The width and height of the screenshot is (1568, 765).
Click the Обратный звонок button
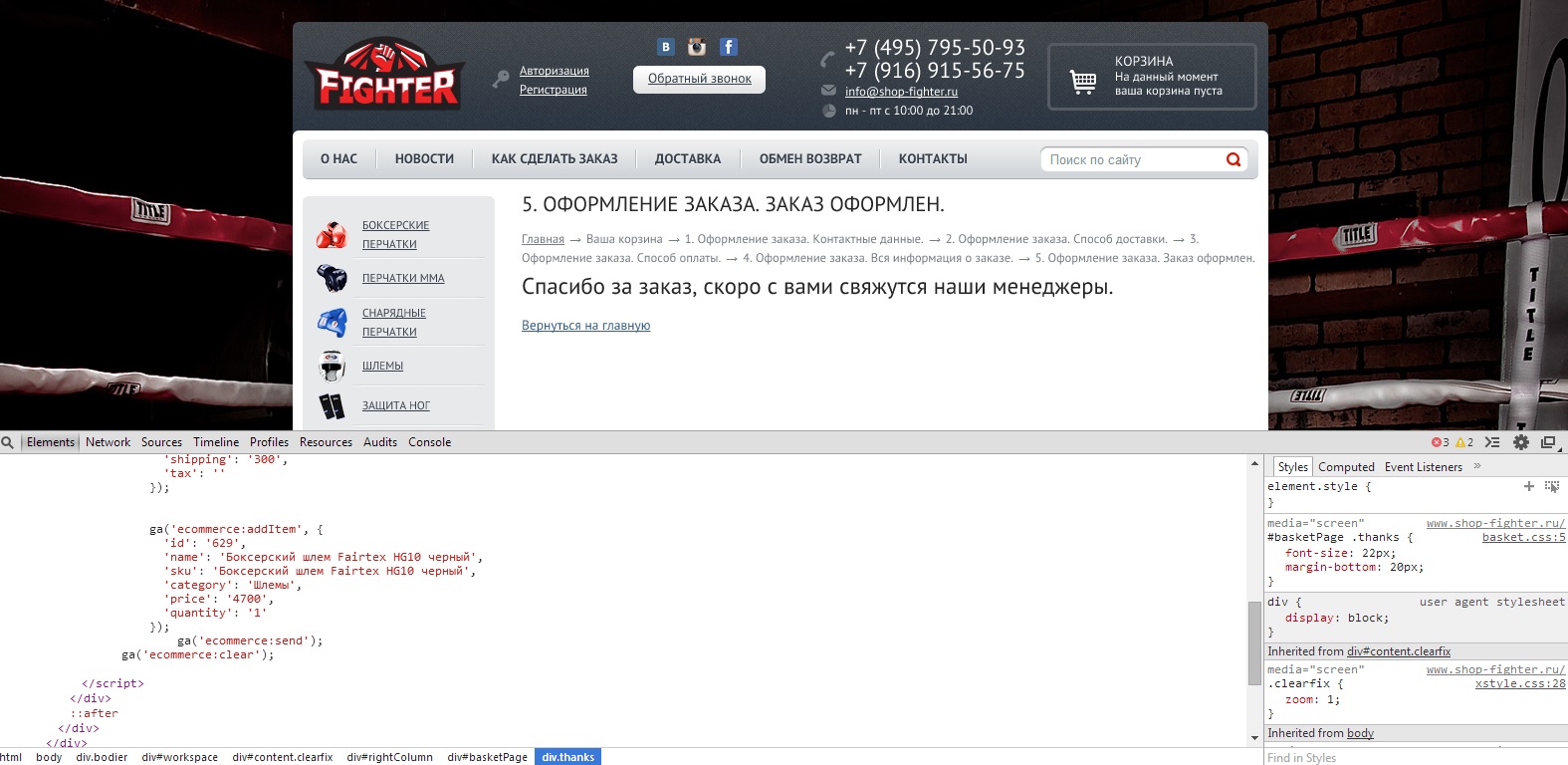[699, 79]
